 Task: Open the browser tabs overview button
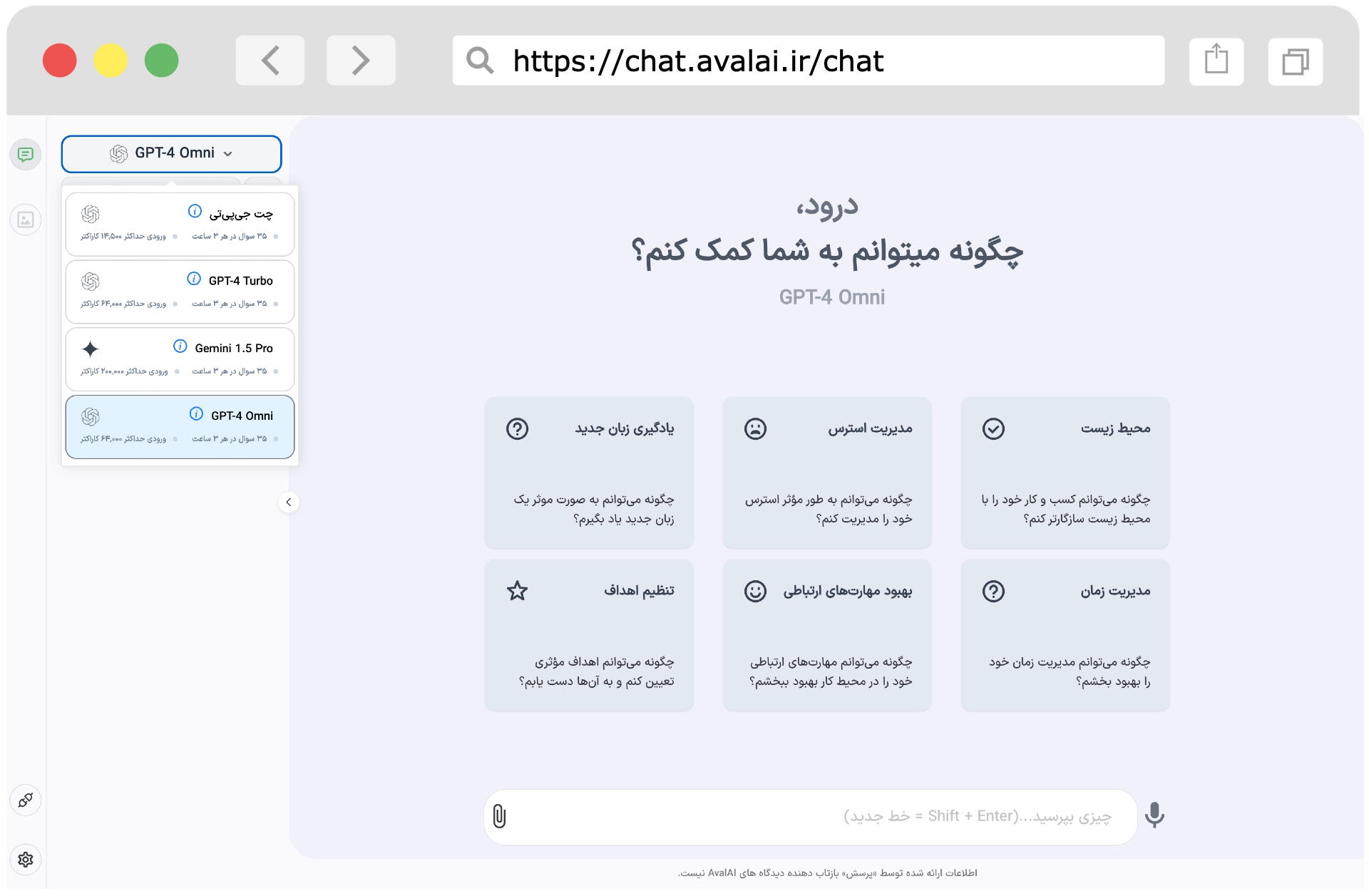coord(1296,61)
